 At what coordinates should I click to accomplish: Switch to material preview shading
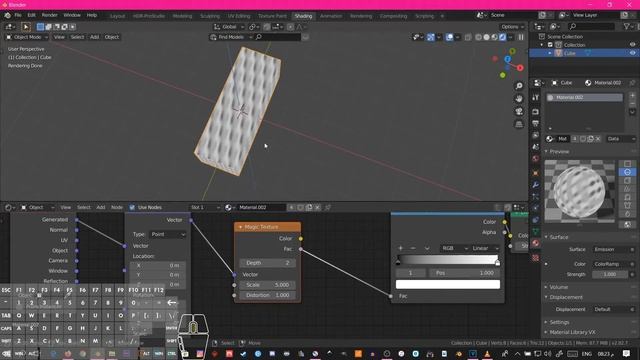click(x=494, y=37)
